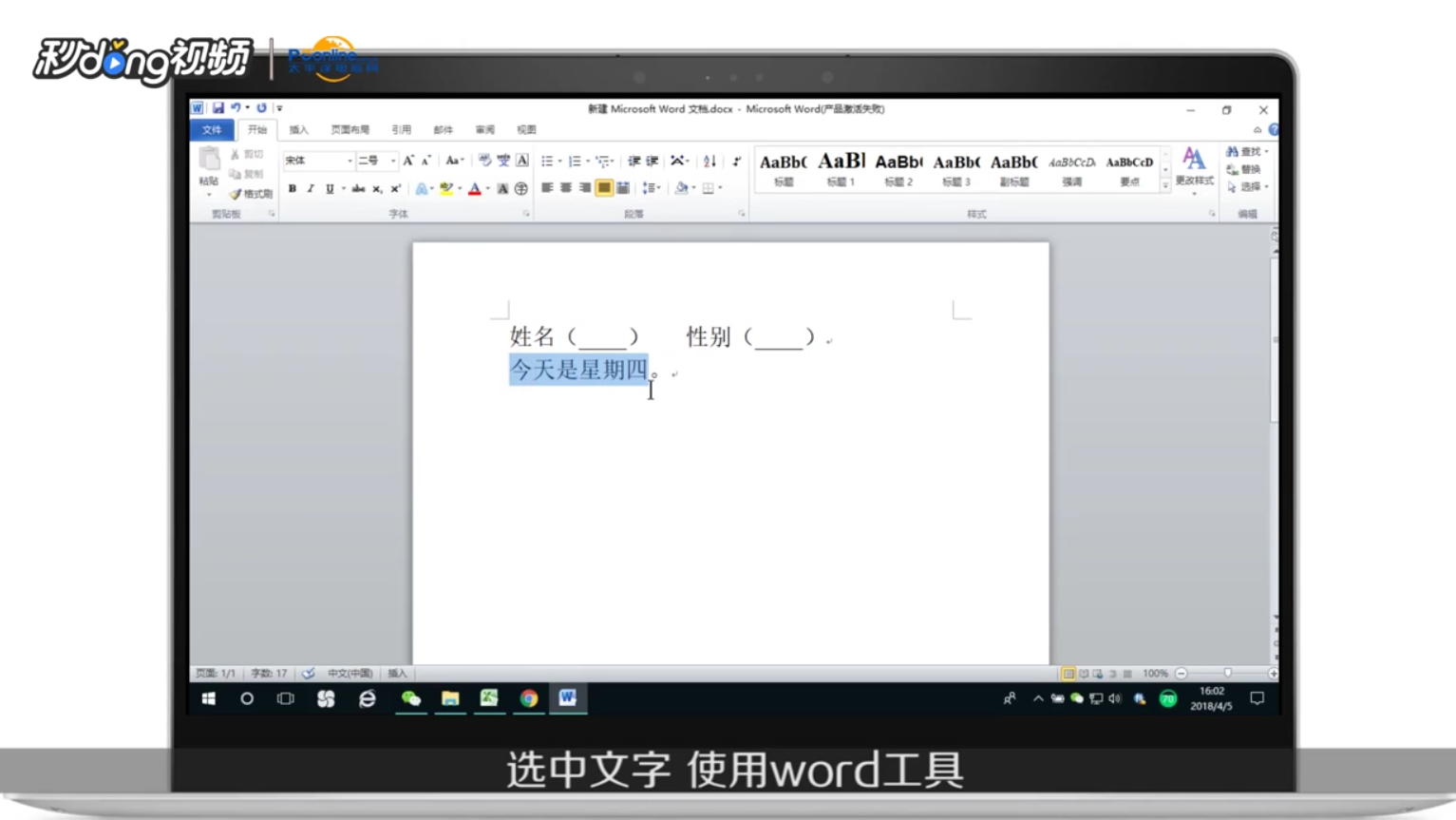Viewport: 1456px width, 820px height.
Task: Apply red font color to text
Action: [x=475, y=189]
